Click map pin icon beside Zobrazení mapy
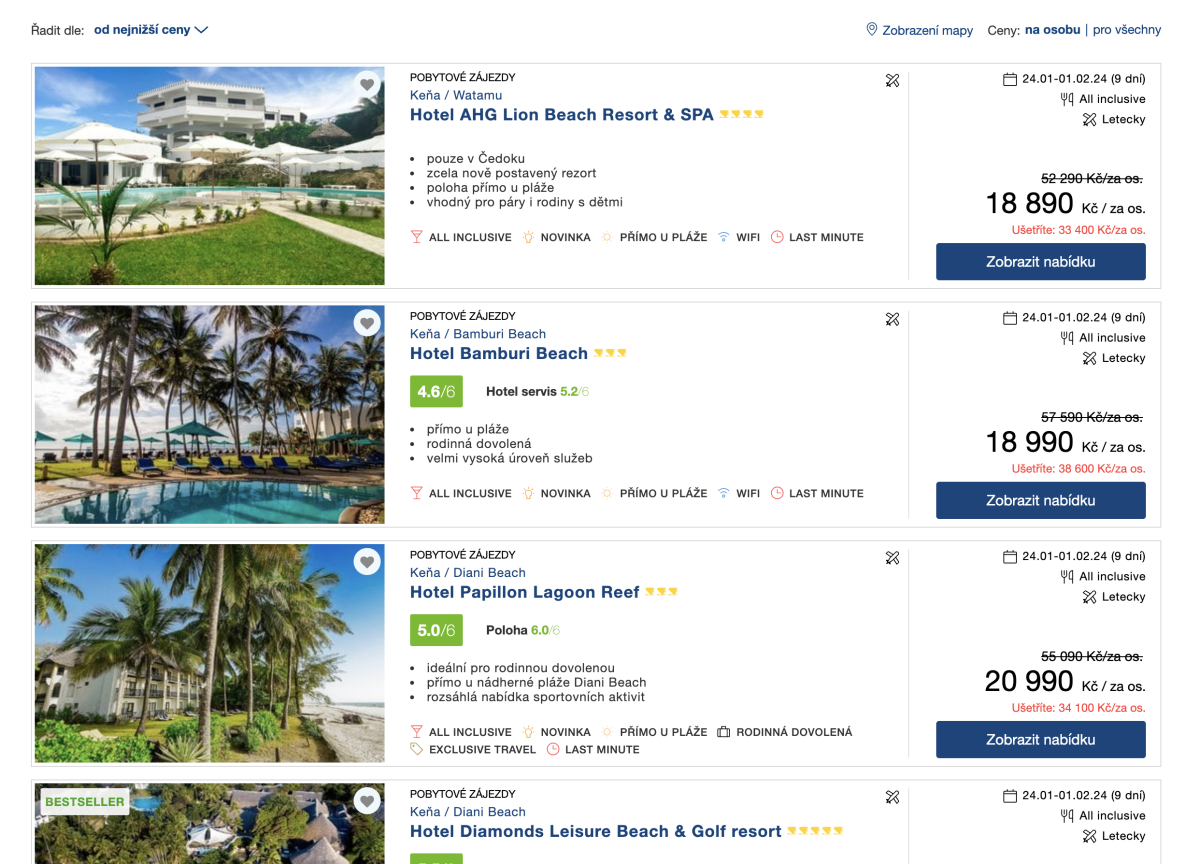Viewport: 1200px width, 864px height. click(872, 30)
